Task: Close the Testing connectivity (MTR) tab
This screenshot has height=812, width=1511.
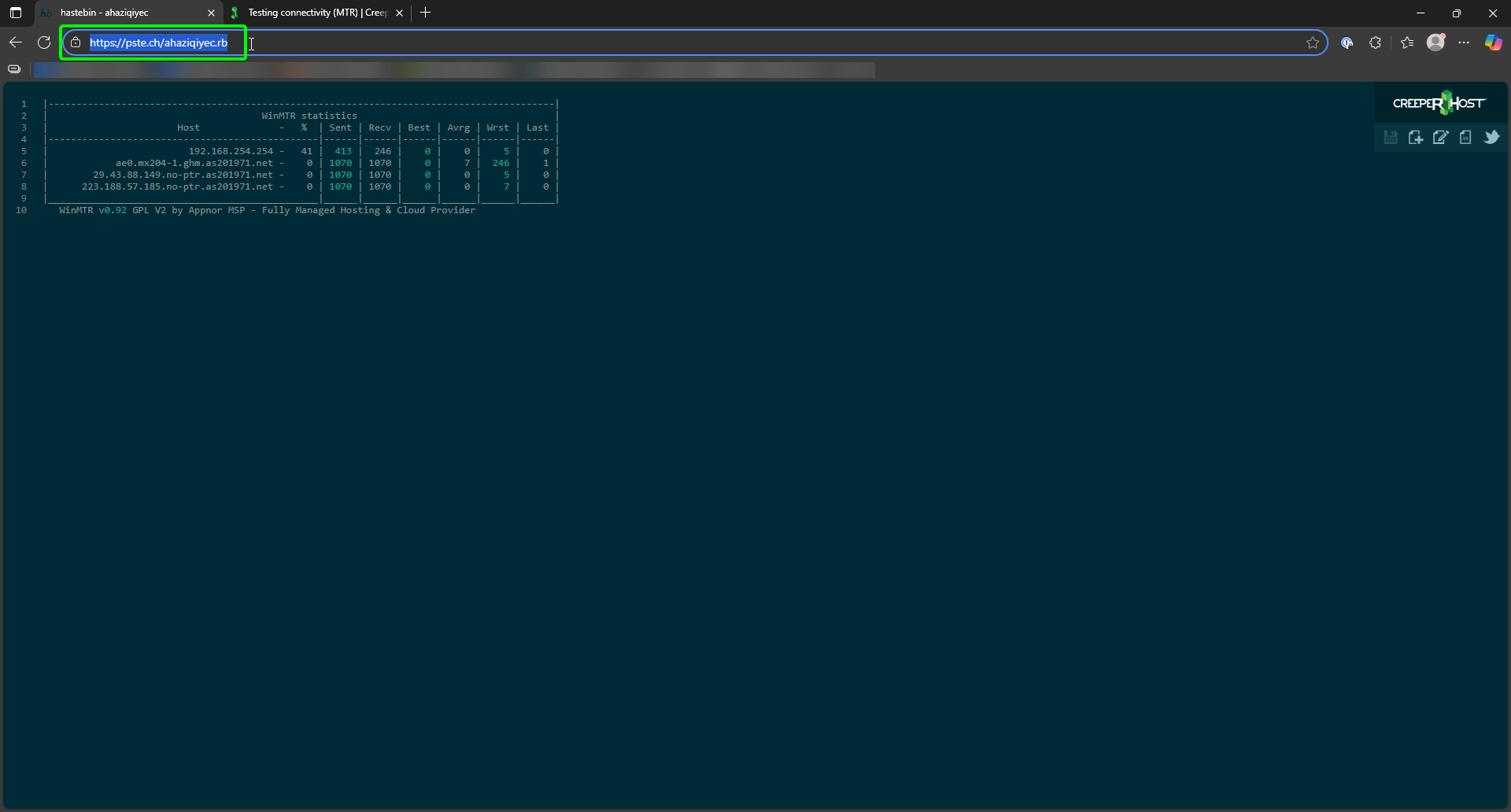Action: 400,13
